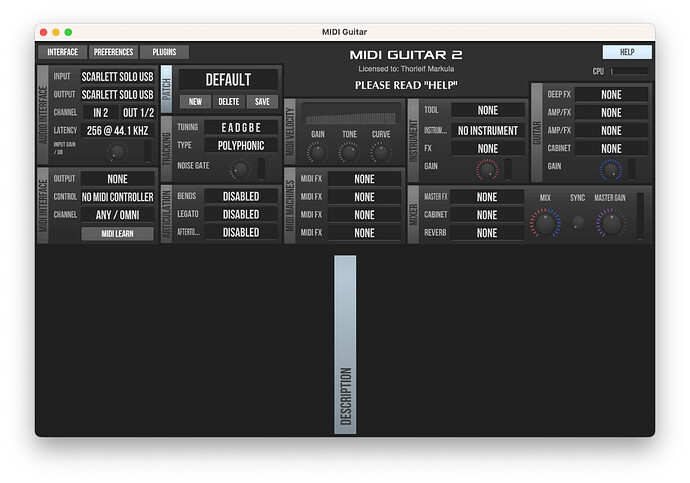Viewport: 690px width, 483px height.
Task: Click MIDI velocity CURVE knob
Action: tap(381, 153)
